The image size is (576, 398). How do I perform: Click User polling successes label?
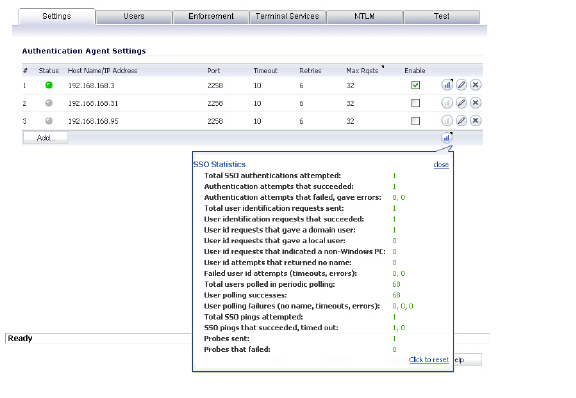(245, 295)
